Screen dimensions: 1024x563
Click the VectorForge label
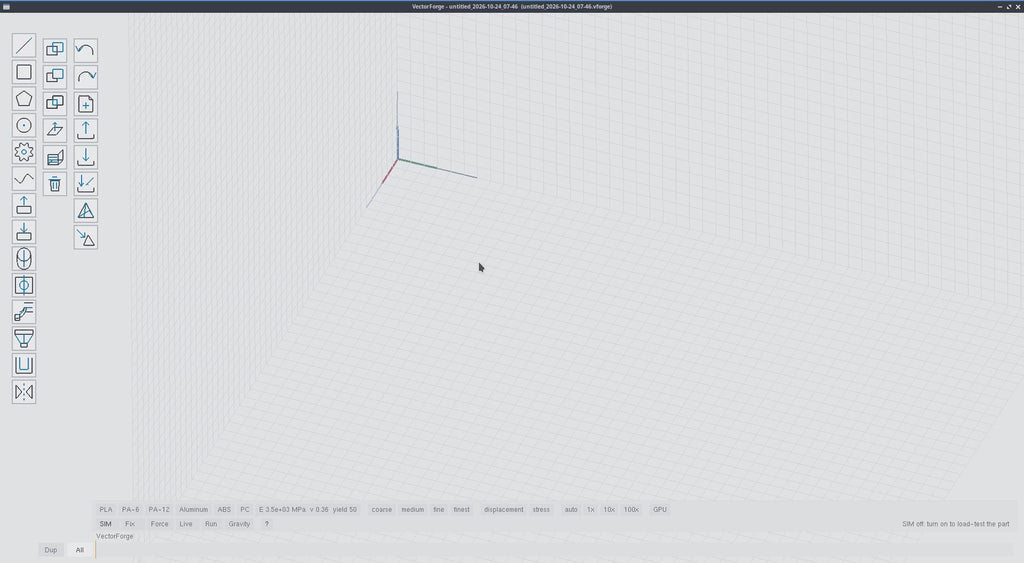click(115, 536)
